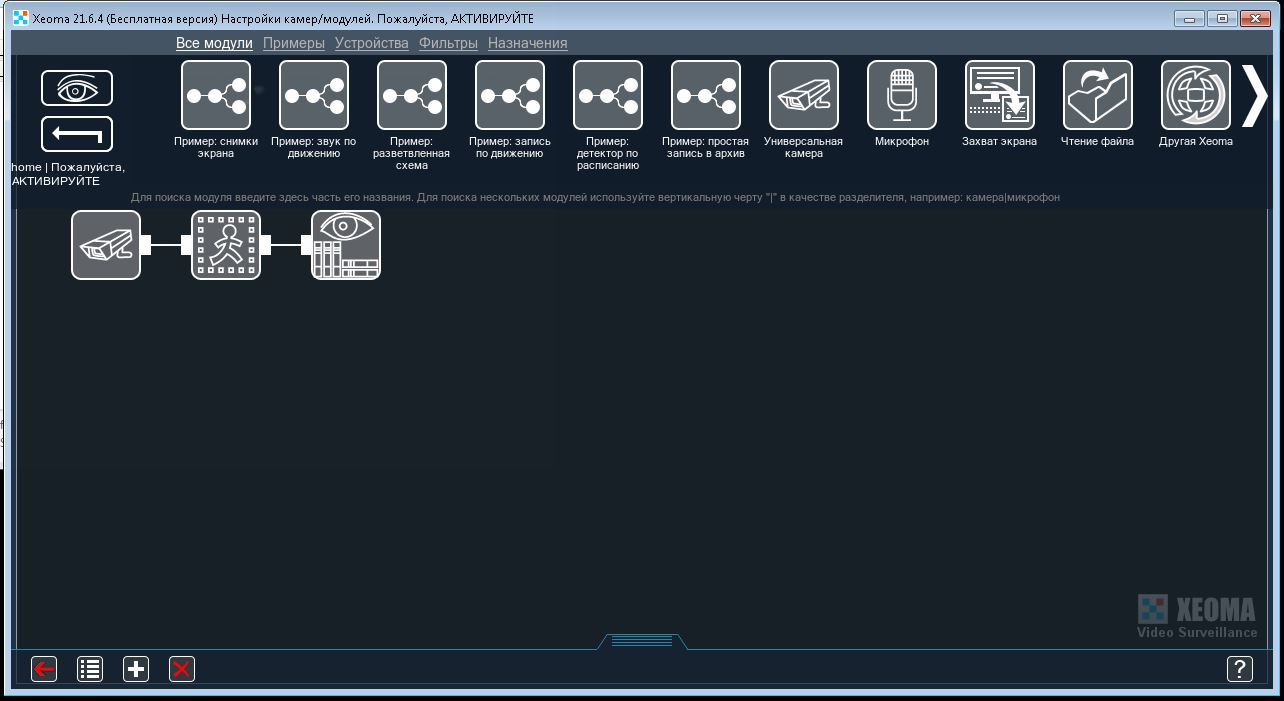Select 'Пример: простая запись в архив'
This screenshot has height=701, width=1284.
coord(706,95)
